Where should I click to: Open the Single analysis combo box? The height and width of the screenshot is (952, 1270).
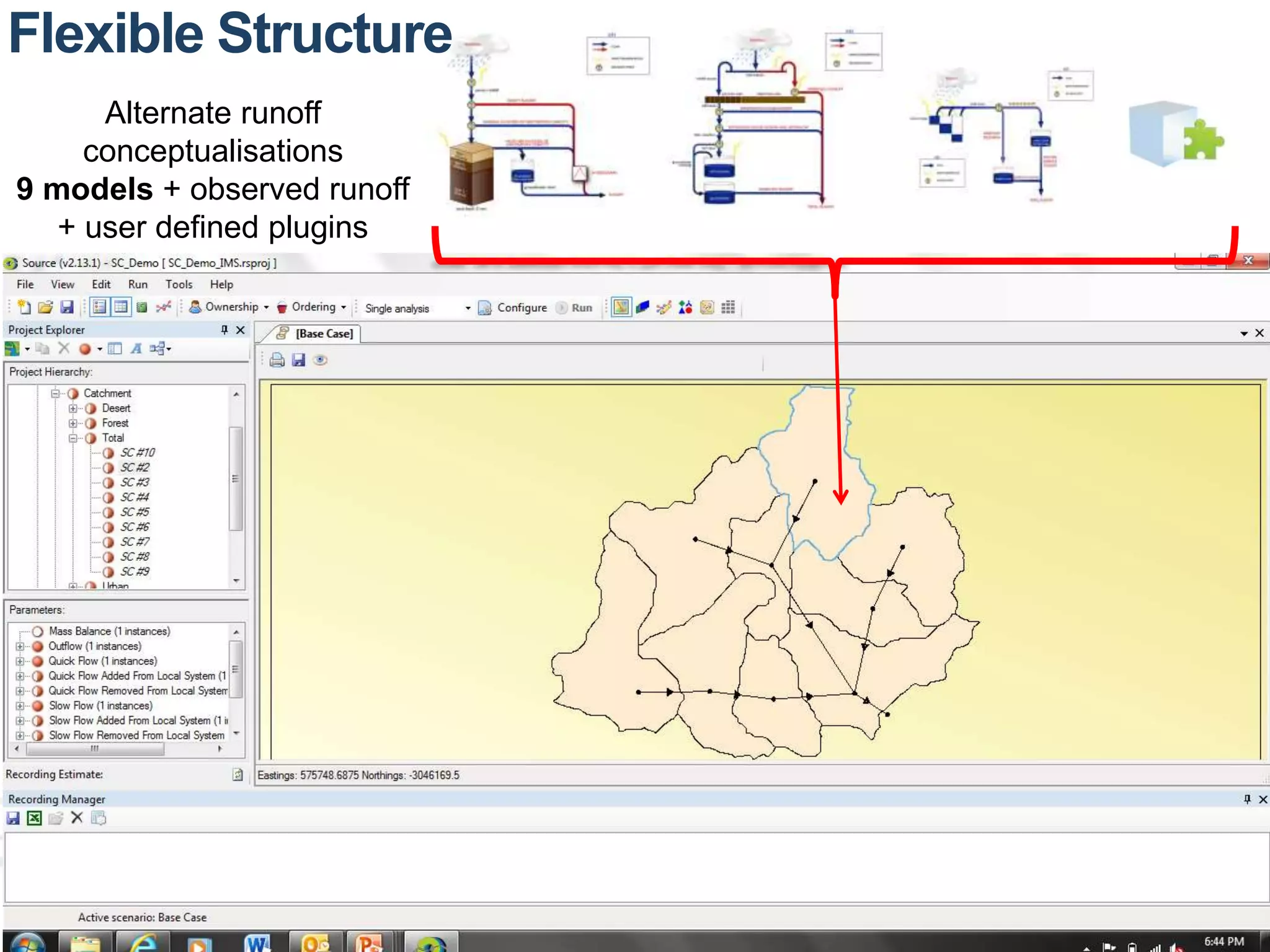tap(417, 308)
